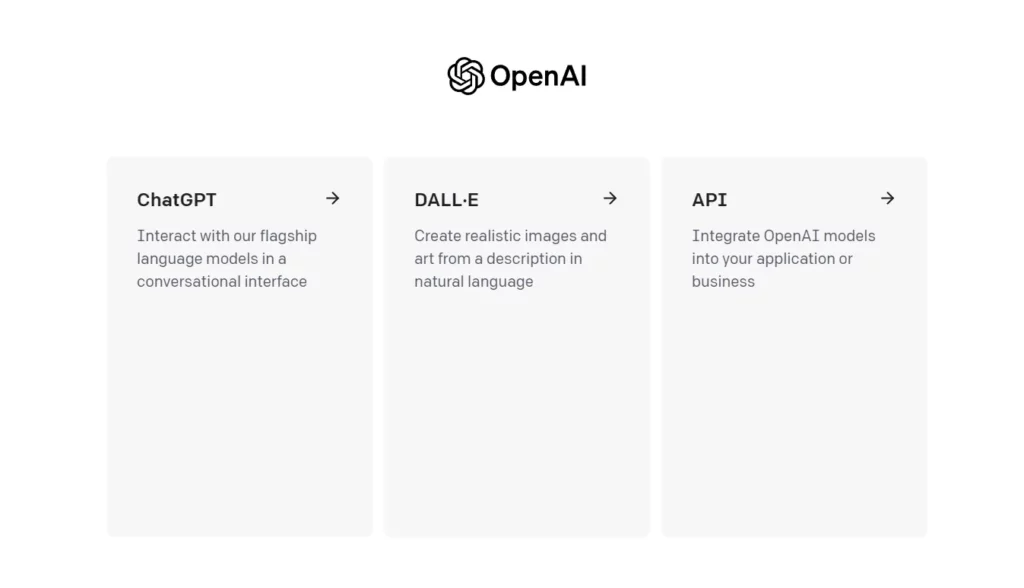This screenshot has height=588, width=1024.
Task: Click the word 'conversational interface' in ChatGPT card
Action: 221,282
